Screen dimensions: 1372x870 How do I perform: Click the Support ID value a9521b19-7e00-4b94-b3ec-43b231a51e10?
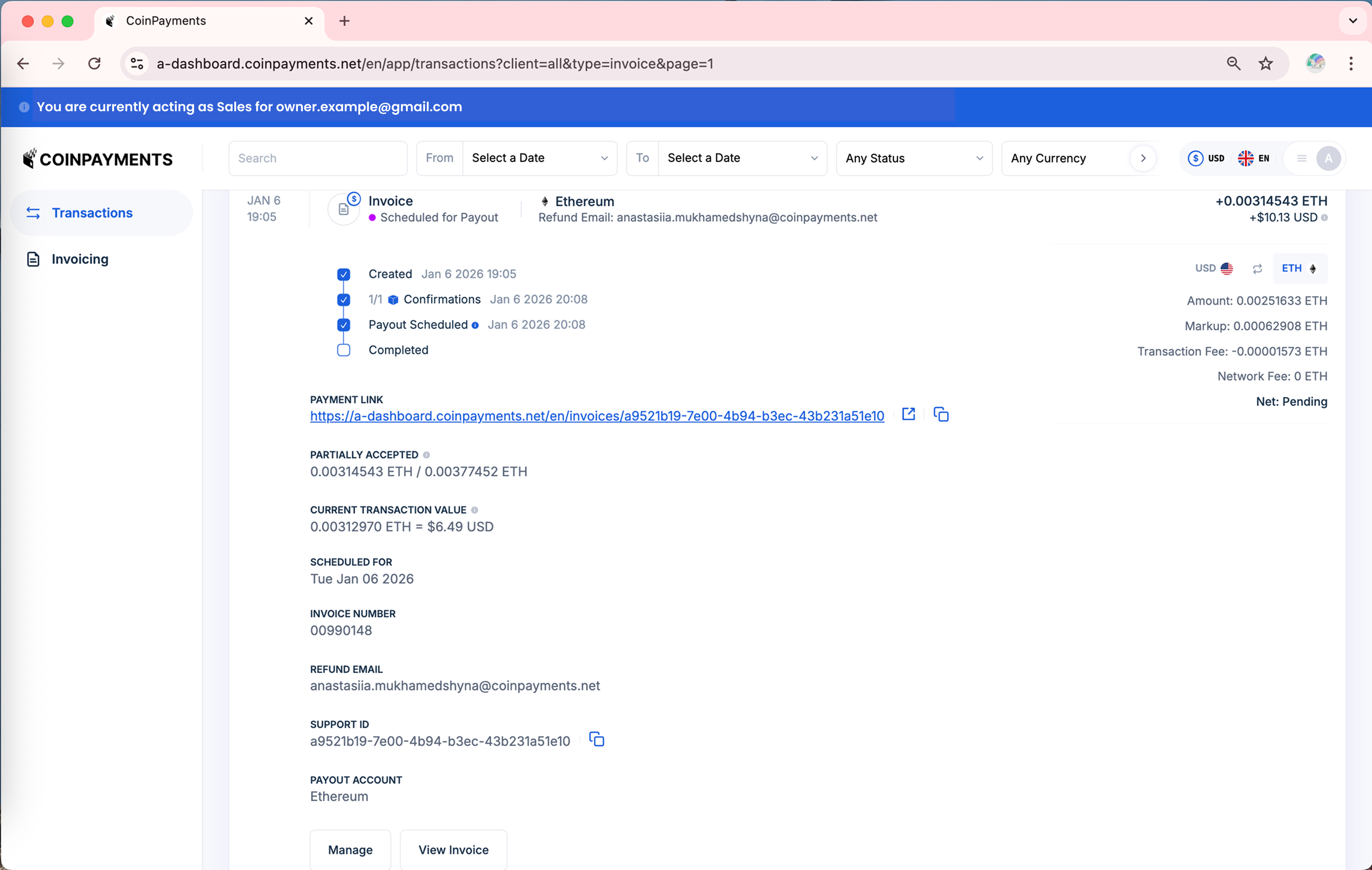pyautogui.click(x=440, y=741)
